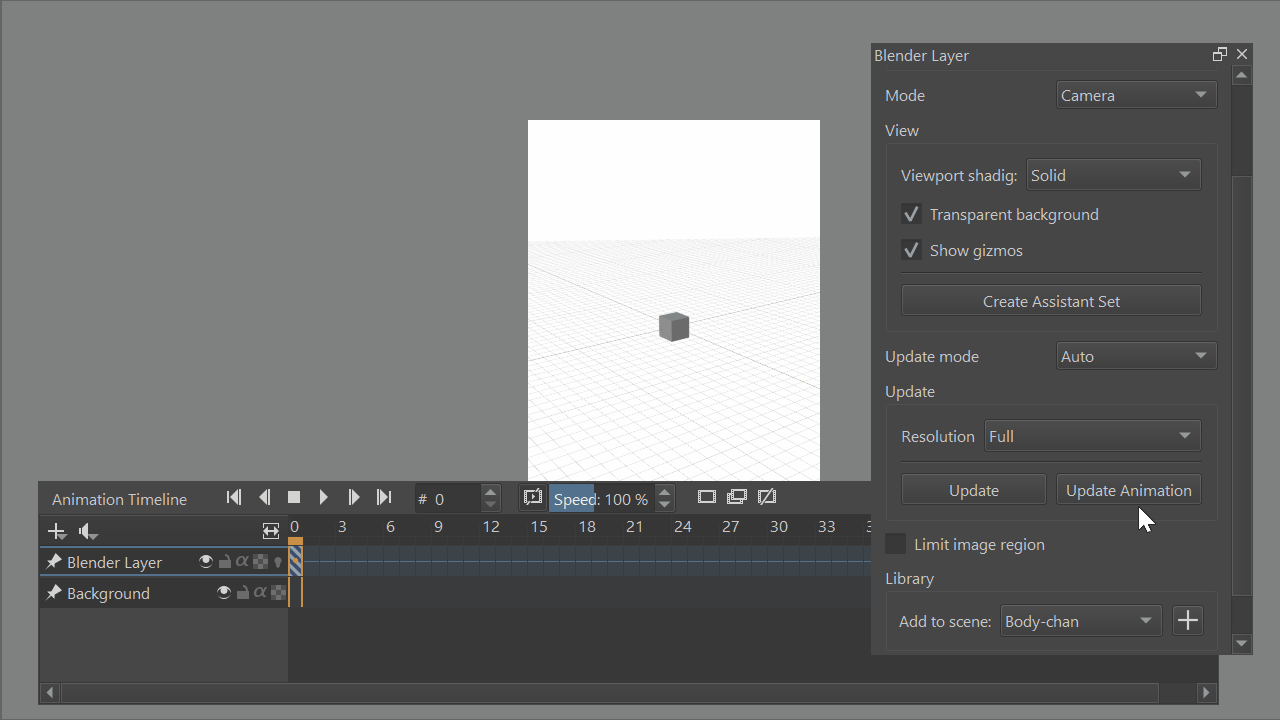Close the Blender Layer docker
The image size is (1280, 720).
click(x=1242, y=54)
